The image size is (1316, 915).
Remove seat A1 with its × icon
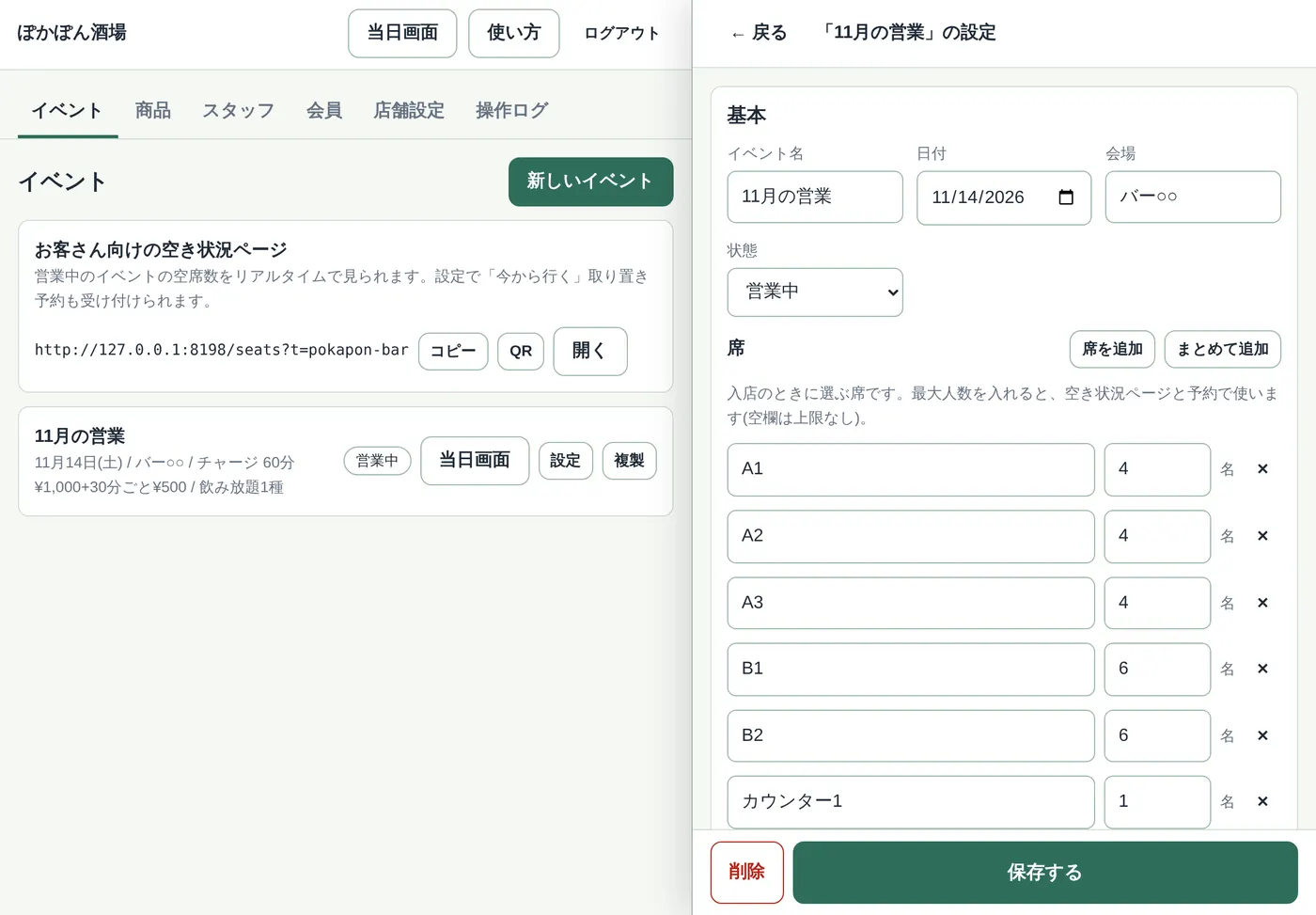pos(1262,469)
